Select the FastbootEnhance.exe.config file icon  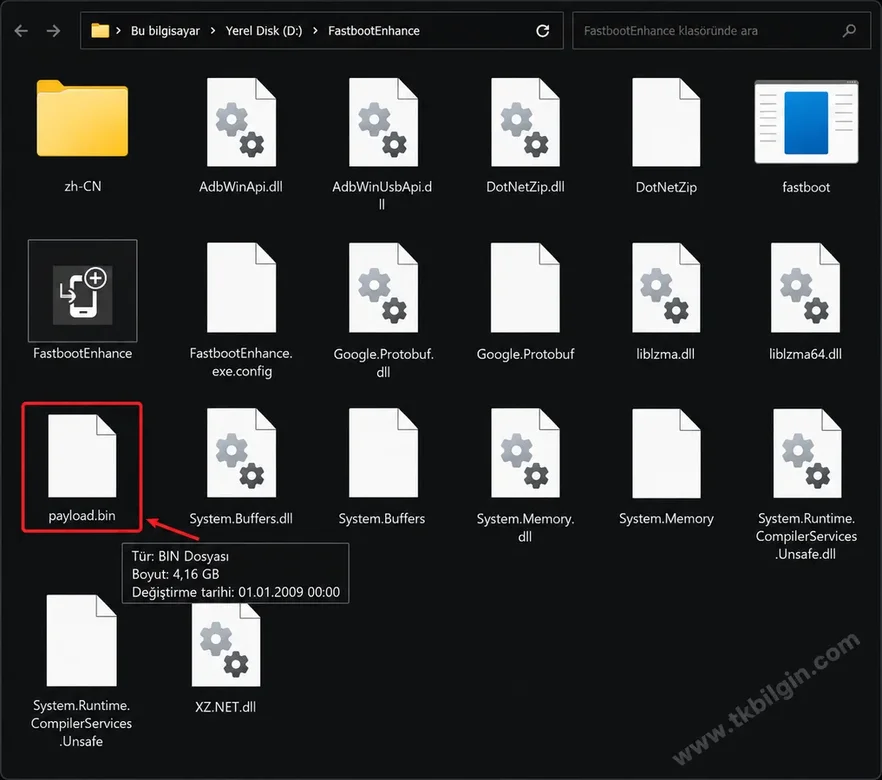(241, 287)
